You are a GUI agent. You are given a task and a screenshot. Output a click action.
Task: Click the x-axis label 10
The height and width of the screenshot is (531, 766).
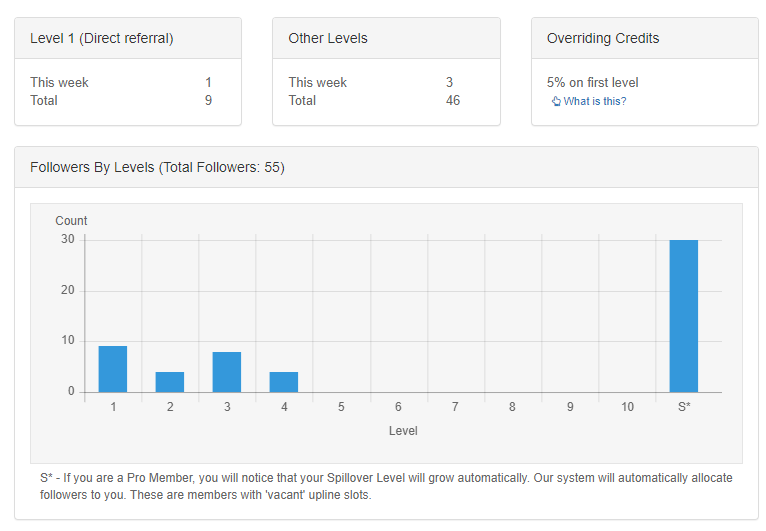pyautogui.click(x=627, y=407)
